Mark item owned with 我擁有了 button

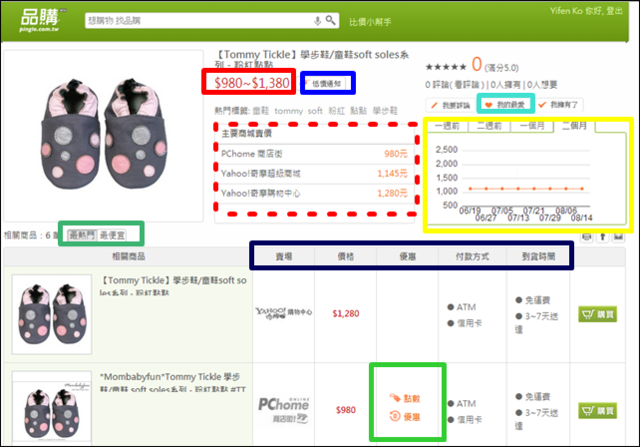(x=558, y=105)
